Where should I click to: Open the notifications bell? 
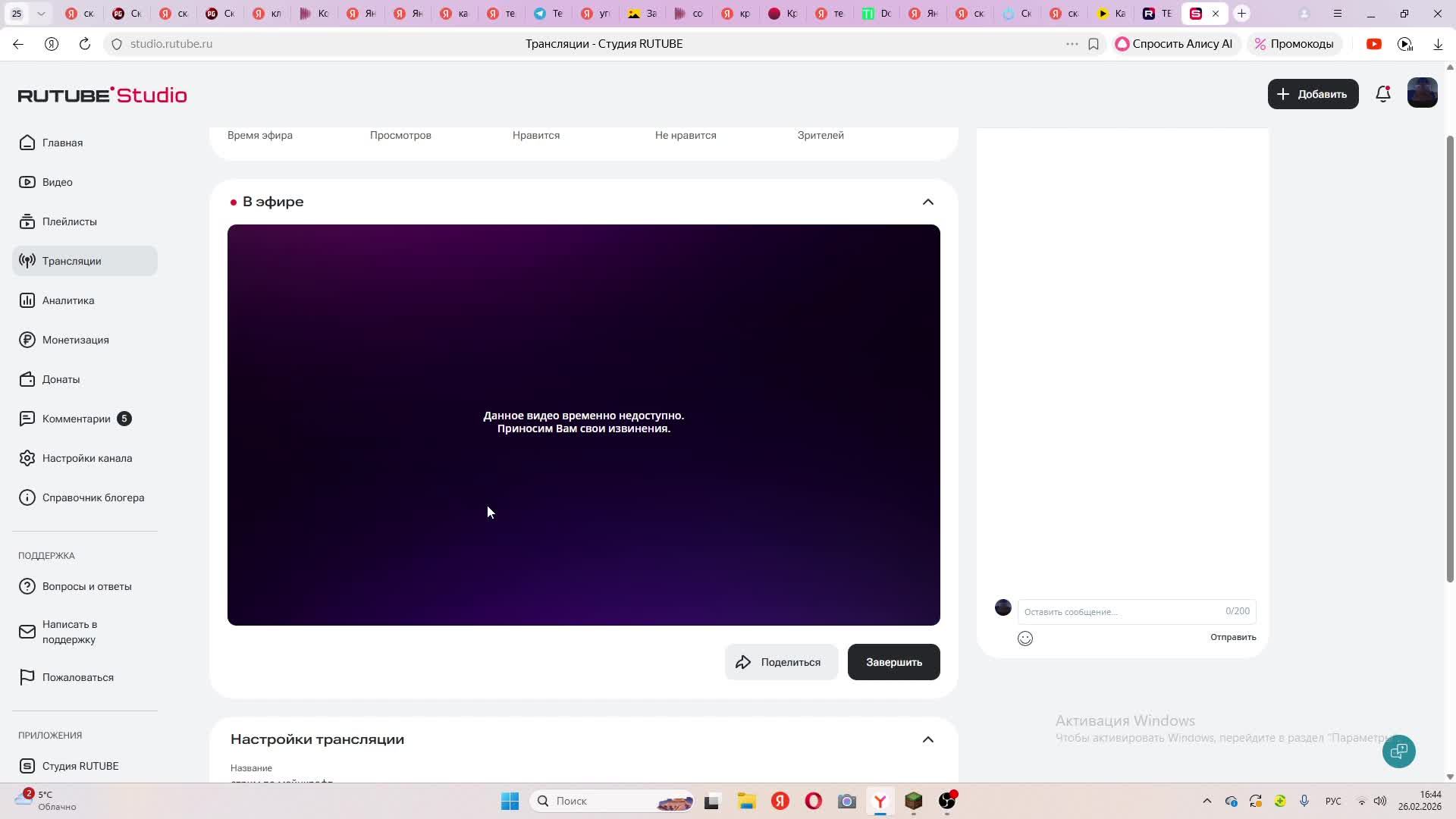click(x=1383, y=94)
